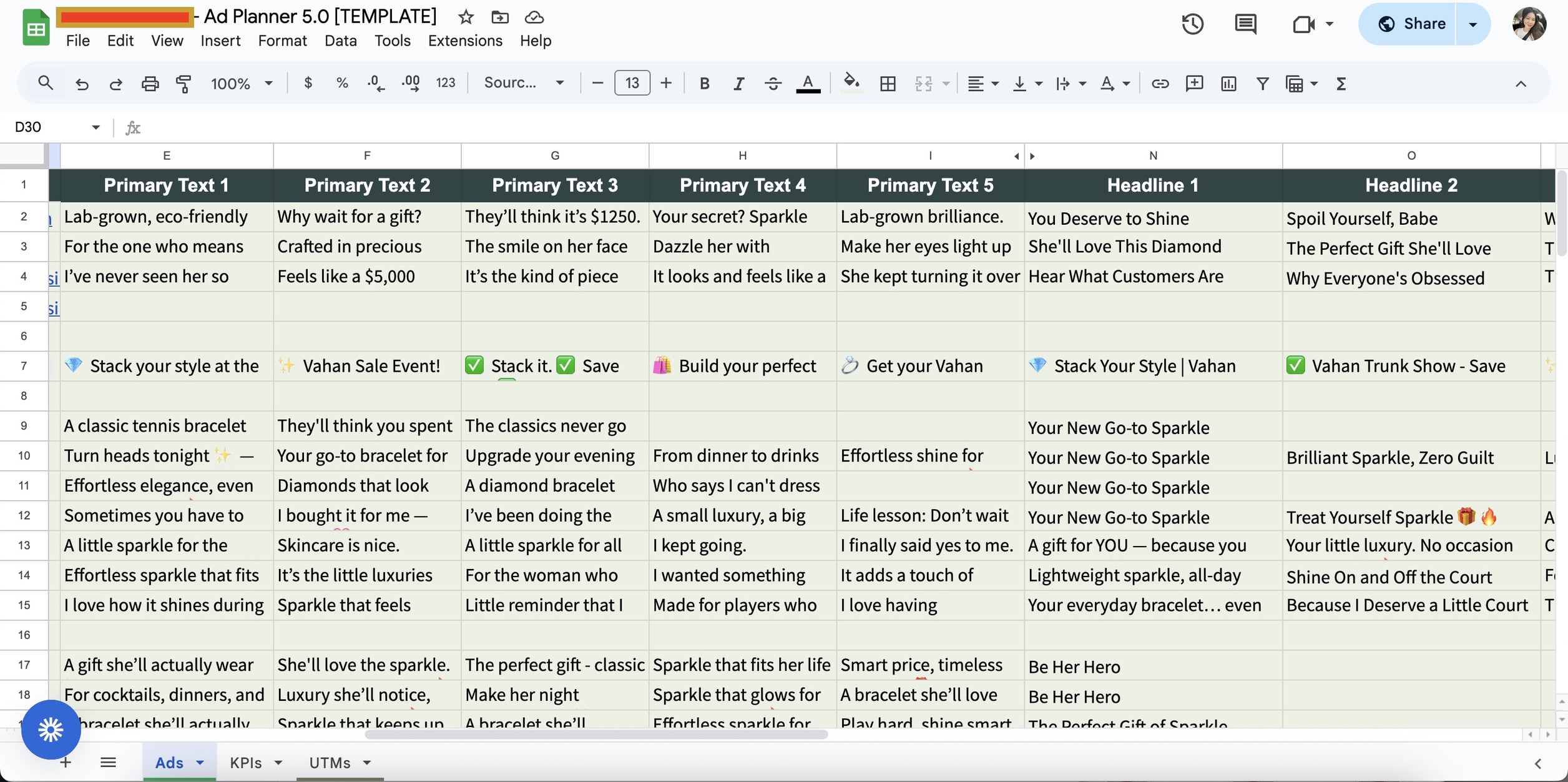Select column E header
Screen dimensions: 1568x782
pos(167,156)
